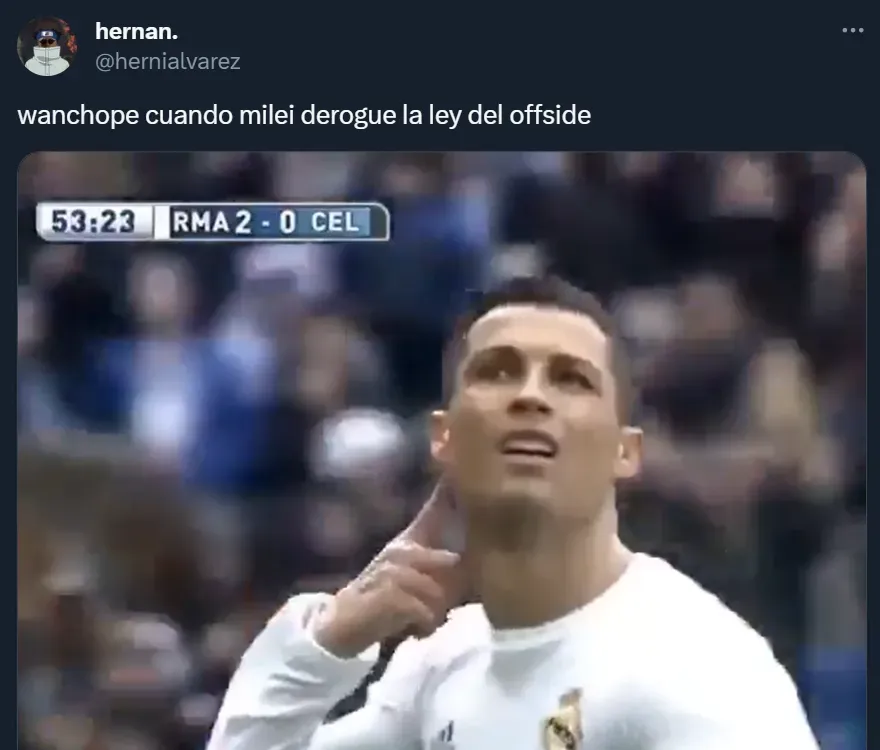The width and height of the screenshot is (880, 750).
Task: Click the 53:23 match timer in video
Action: 93,221
